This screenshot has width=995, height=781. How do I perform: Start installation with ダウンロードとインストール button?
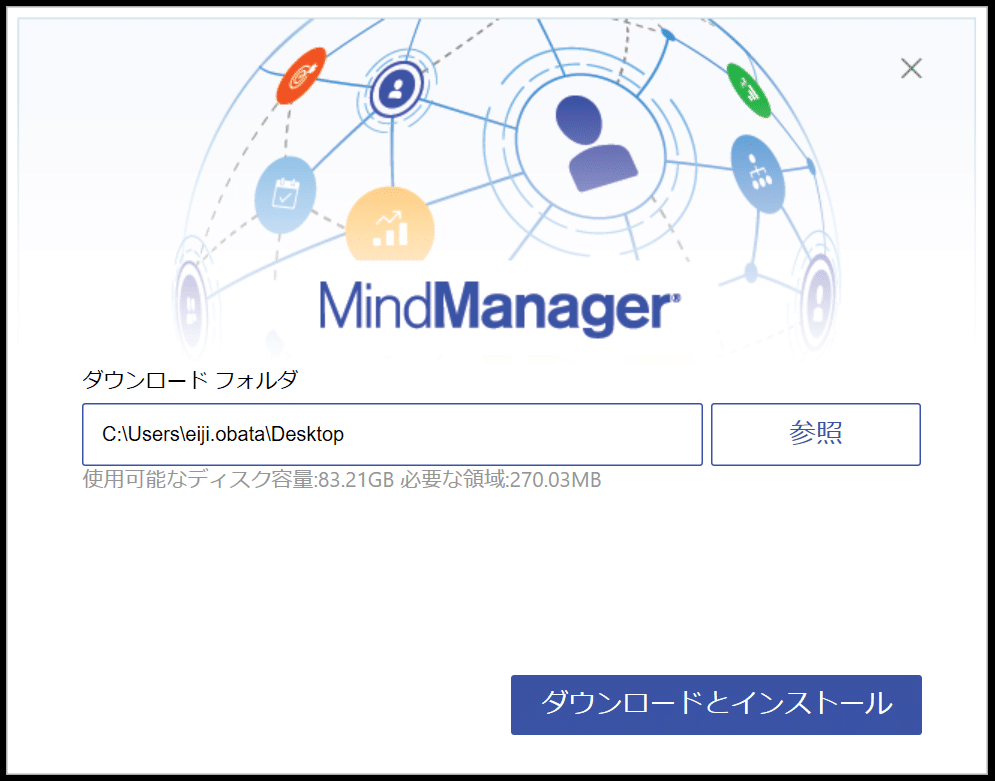pos(715,705)
